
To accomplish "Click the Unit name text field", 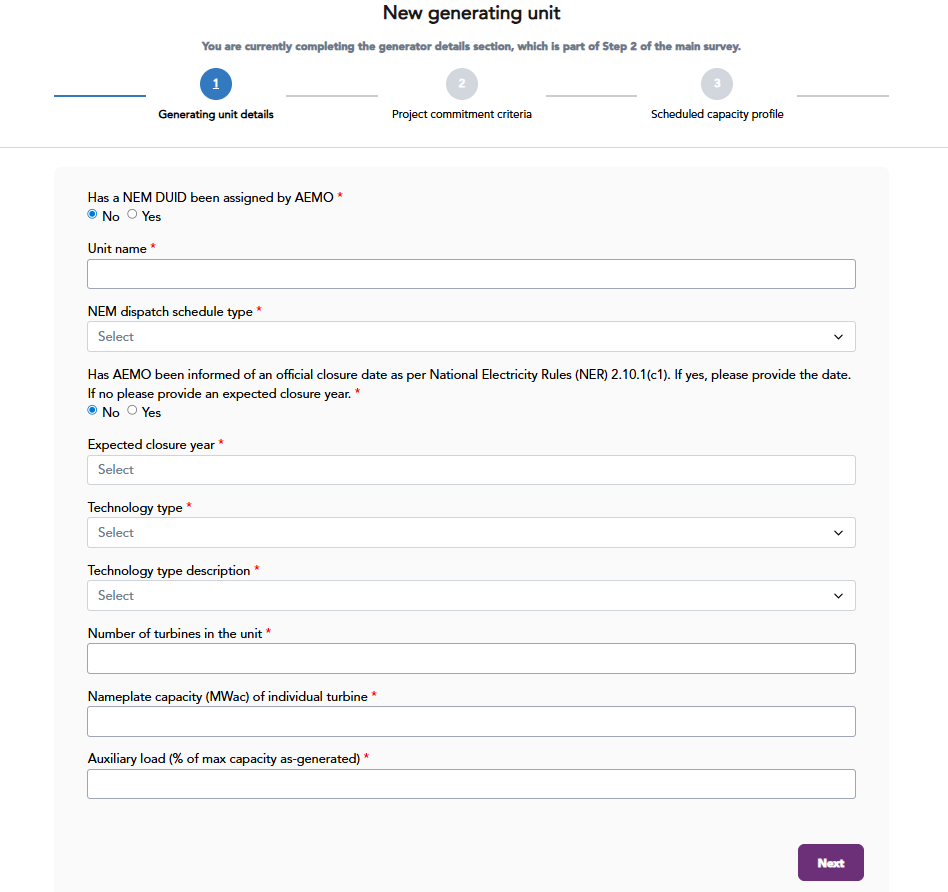I will (471, 274).
